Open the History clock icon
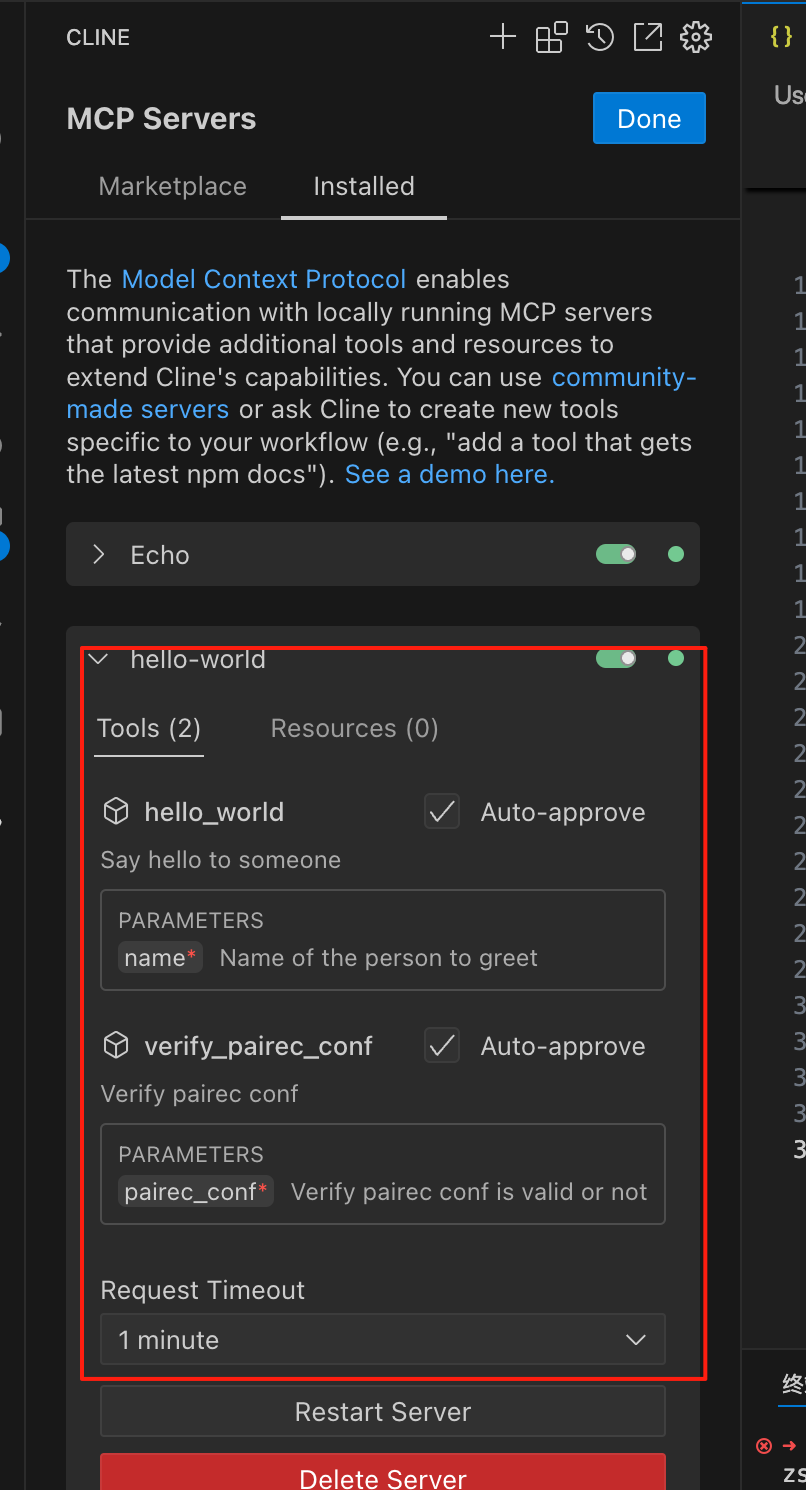This screenshot has height=1490, width=806. [x=599, y=38]
